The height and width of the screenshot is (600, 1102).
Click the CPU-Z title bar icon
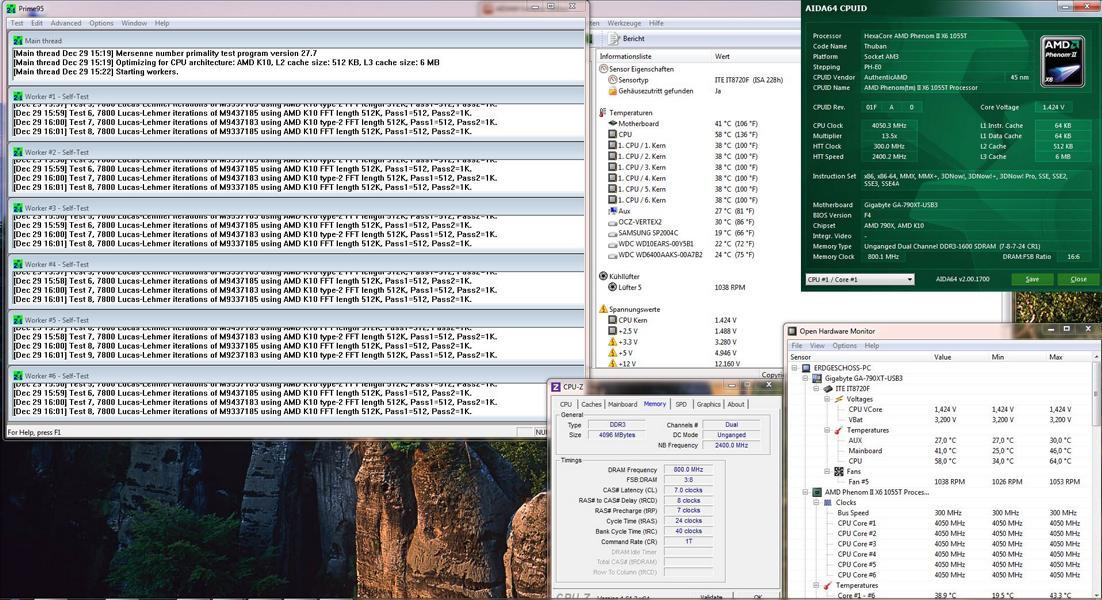[556, 386]
